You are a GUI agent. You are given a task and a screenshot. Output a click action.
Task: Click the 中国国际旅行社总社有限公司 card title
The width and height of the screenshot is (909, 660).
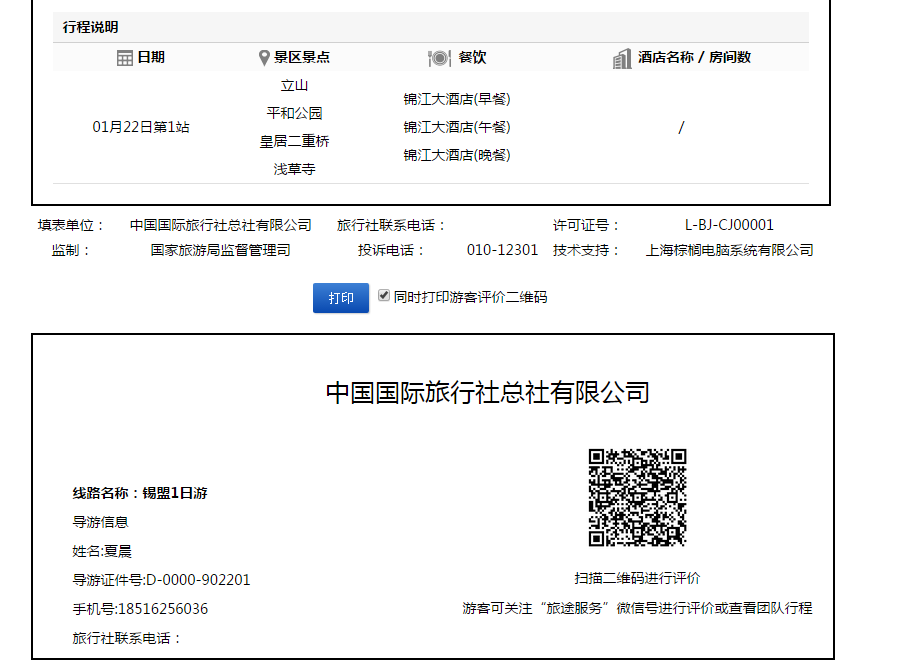pos(487,392)
